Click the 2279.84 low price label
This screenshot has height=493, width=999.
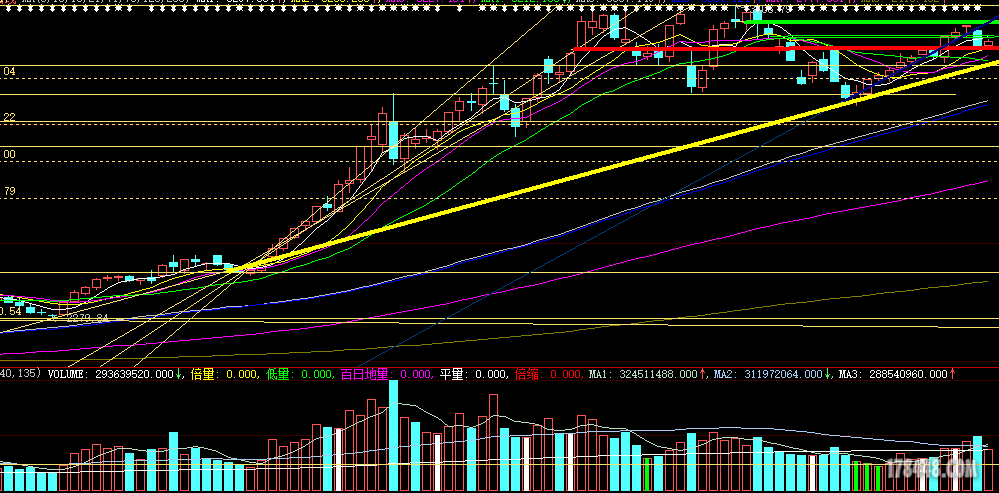[85, 317]
